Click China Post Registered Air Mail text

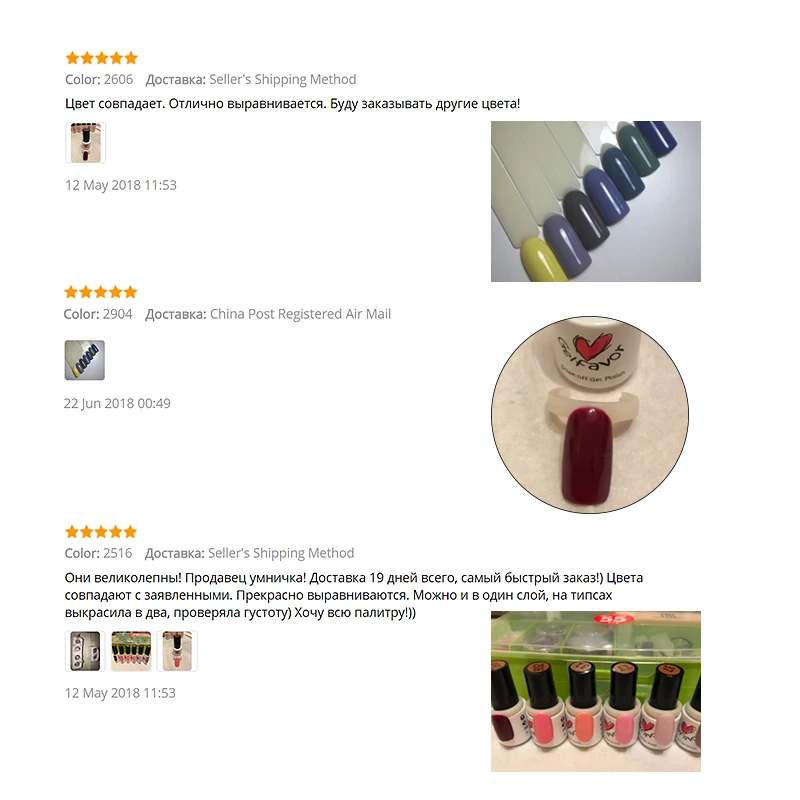tap(301, 314)
